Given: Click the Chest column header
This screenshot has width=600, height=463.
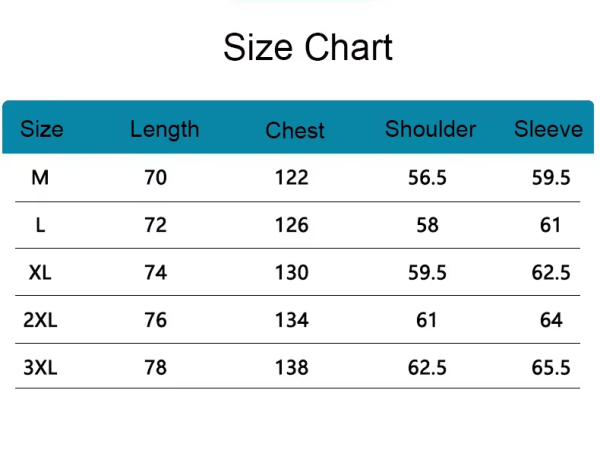Looking at the screenshot, I should [x=295, y=130].
